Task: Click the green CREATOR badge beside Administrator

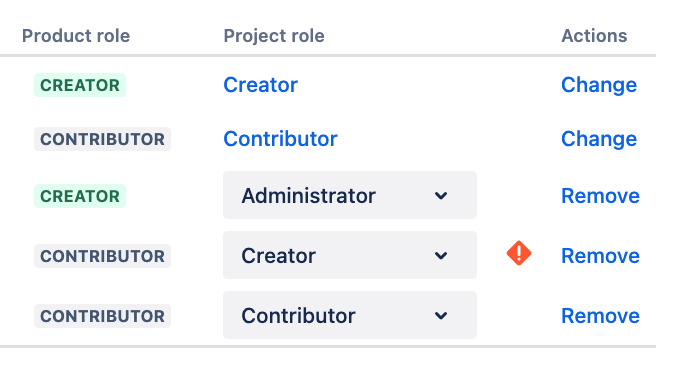Action: [x=80, y=196]
